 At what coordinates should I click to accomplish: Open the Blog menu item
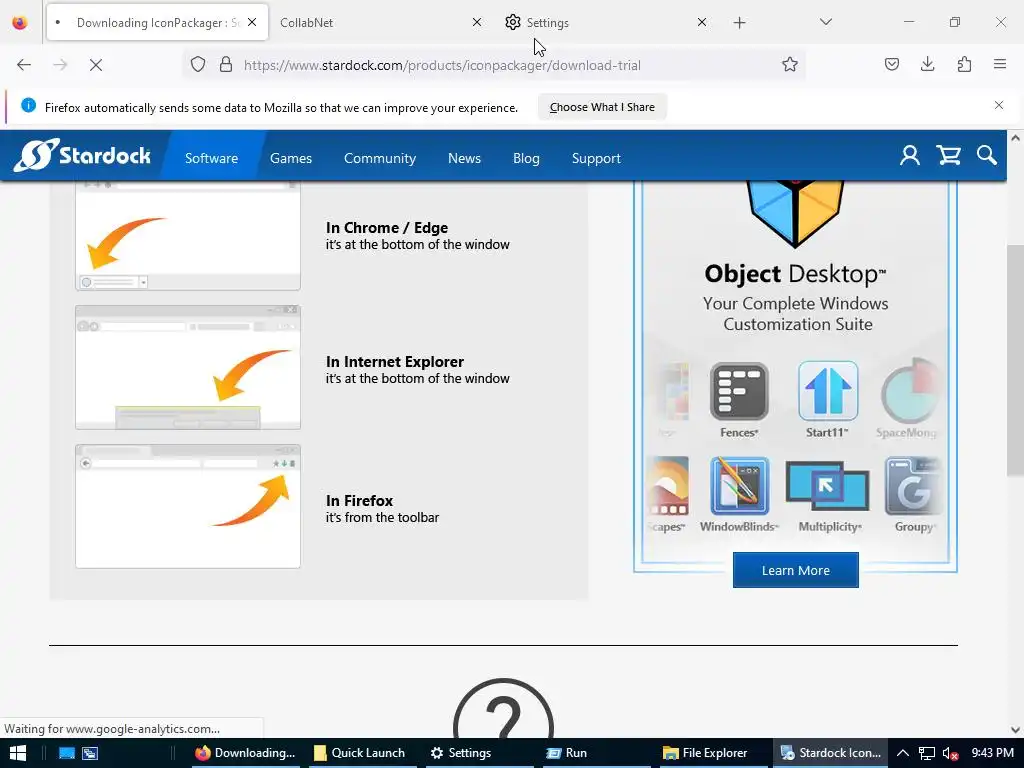click(526, 158)
